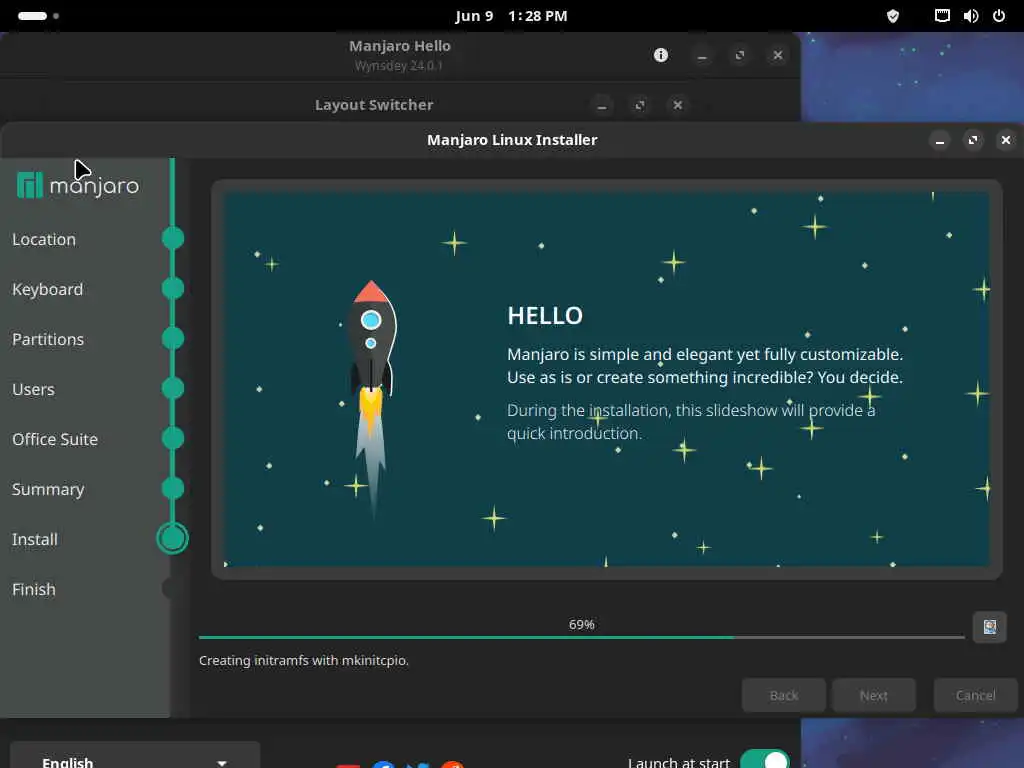The image size is (1024, 768).
Task: Minimize the Manjaro Linux Installer window
Action: click(939, 140)
